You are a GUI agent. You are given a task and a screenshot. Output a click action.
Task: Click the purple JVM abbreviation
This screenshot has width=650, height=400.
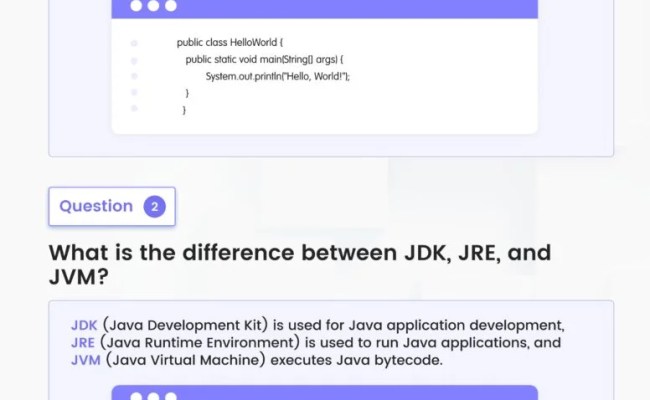[x=86, y=360]
